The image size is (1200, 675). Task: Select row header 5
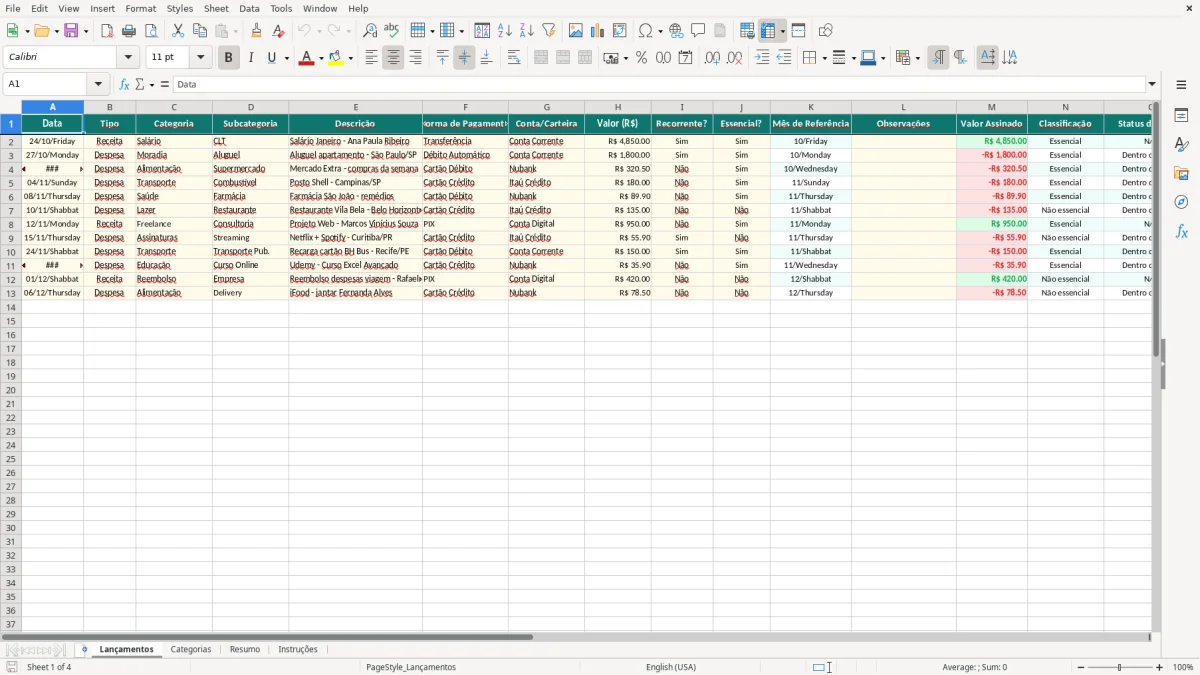[x=11, y=183]
